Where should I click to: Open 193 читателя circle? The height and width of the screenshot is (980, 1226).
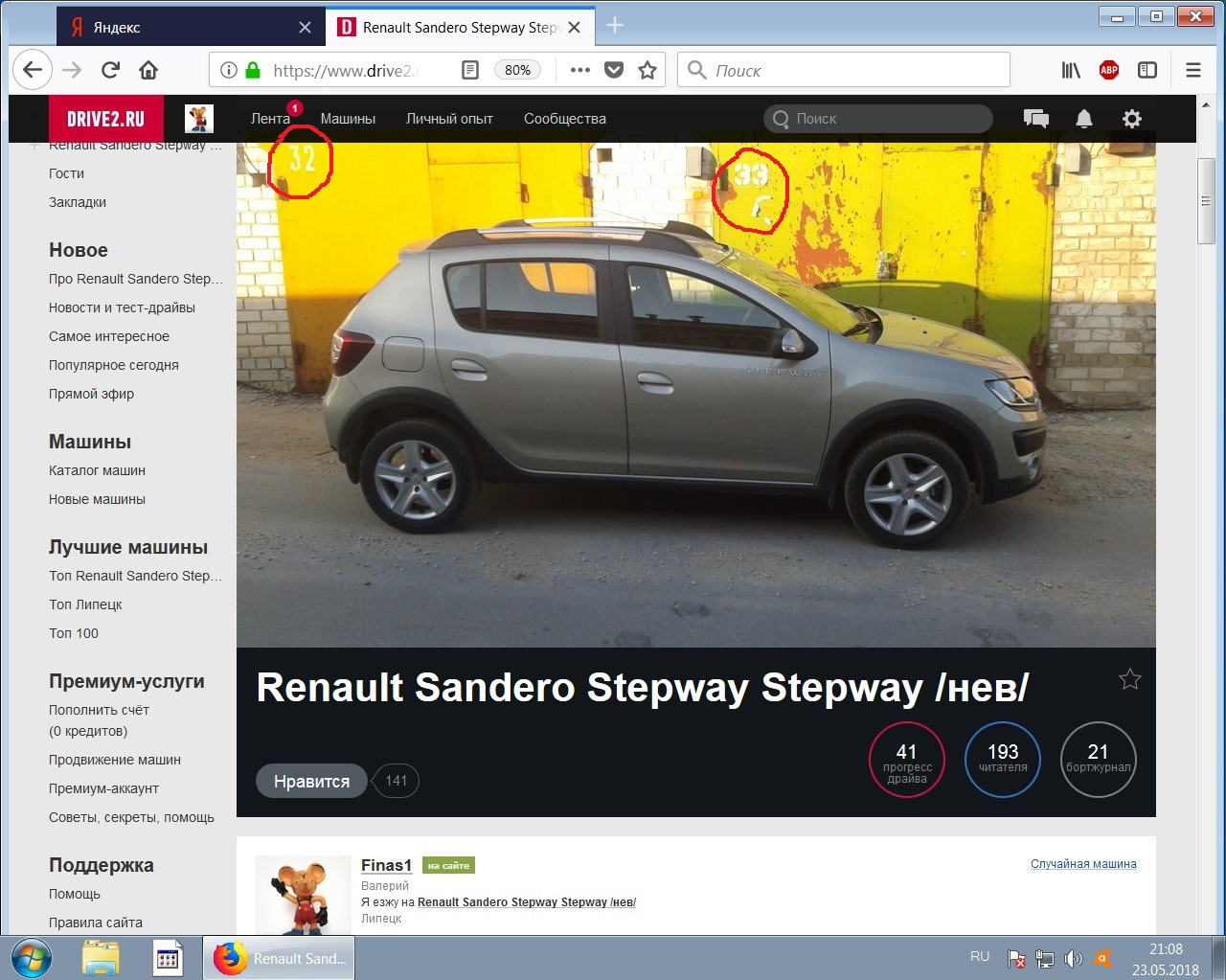click(x=1003, y=760)
